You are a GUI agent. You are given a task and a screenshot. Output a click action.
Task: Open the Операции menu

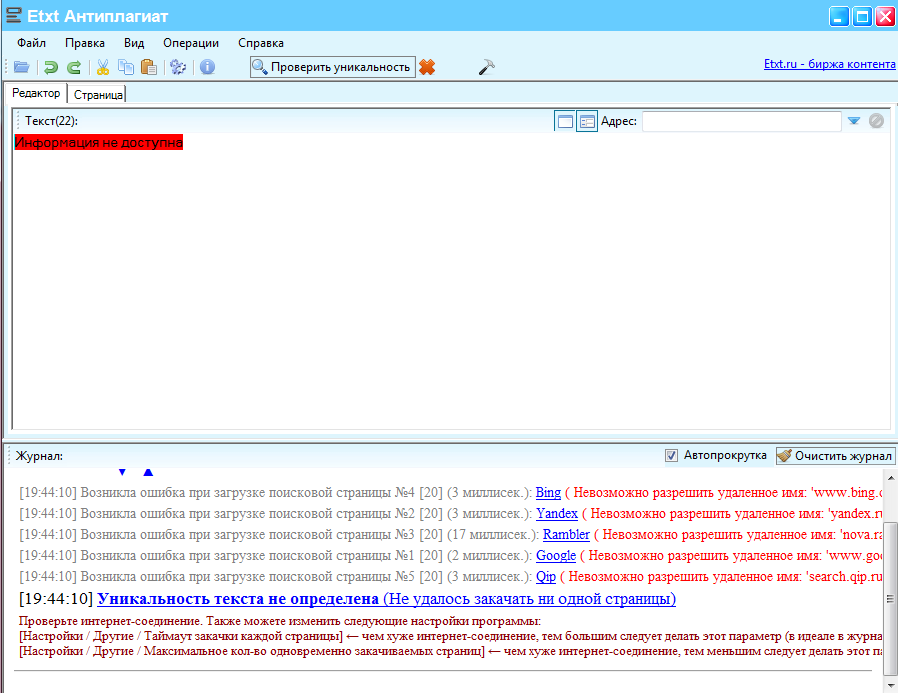point(191,43)
